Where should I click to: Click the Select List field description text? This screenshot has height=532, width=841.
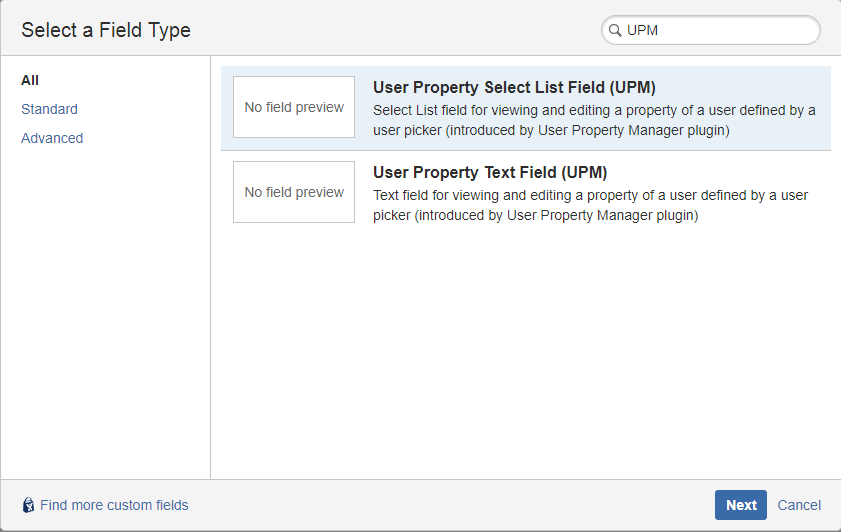pos(594,120)
